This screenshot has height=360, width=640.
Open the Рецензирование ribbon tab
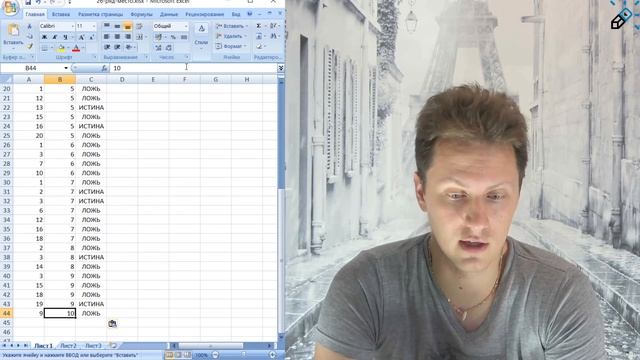click(x=204, y=14)
